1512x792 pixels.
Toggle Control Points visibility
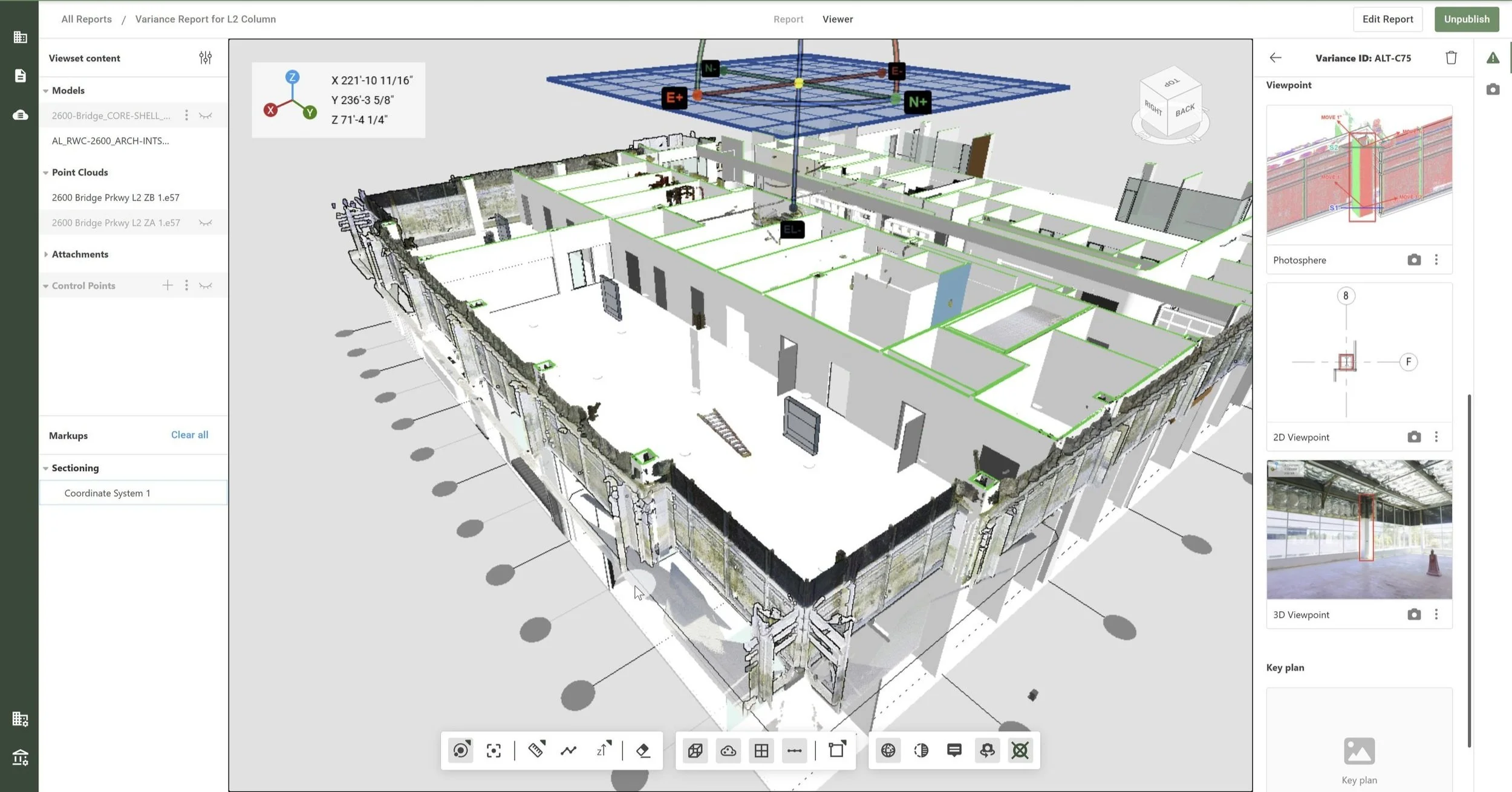[206, 285]
